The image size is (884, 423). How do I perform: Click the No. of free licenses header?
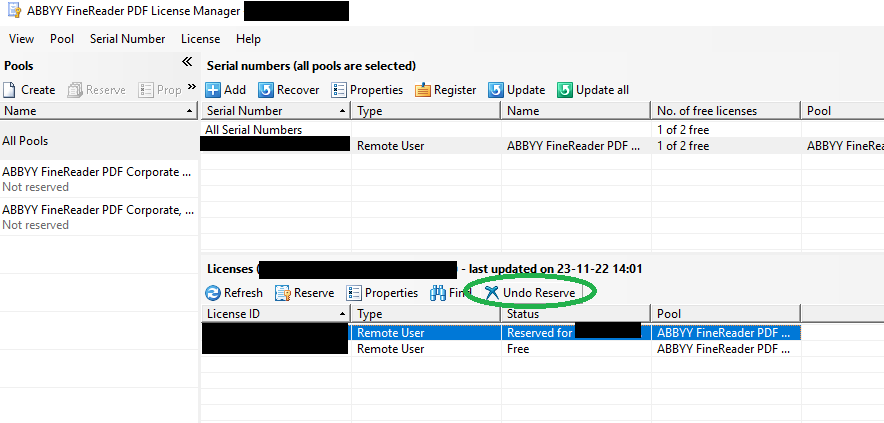[x=726, y=111]
